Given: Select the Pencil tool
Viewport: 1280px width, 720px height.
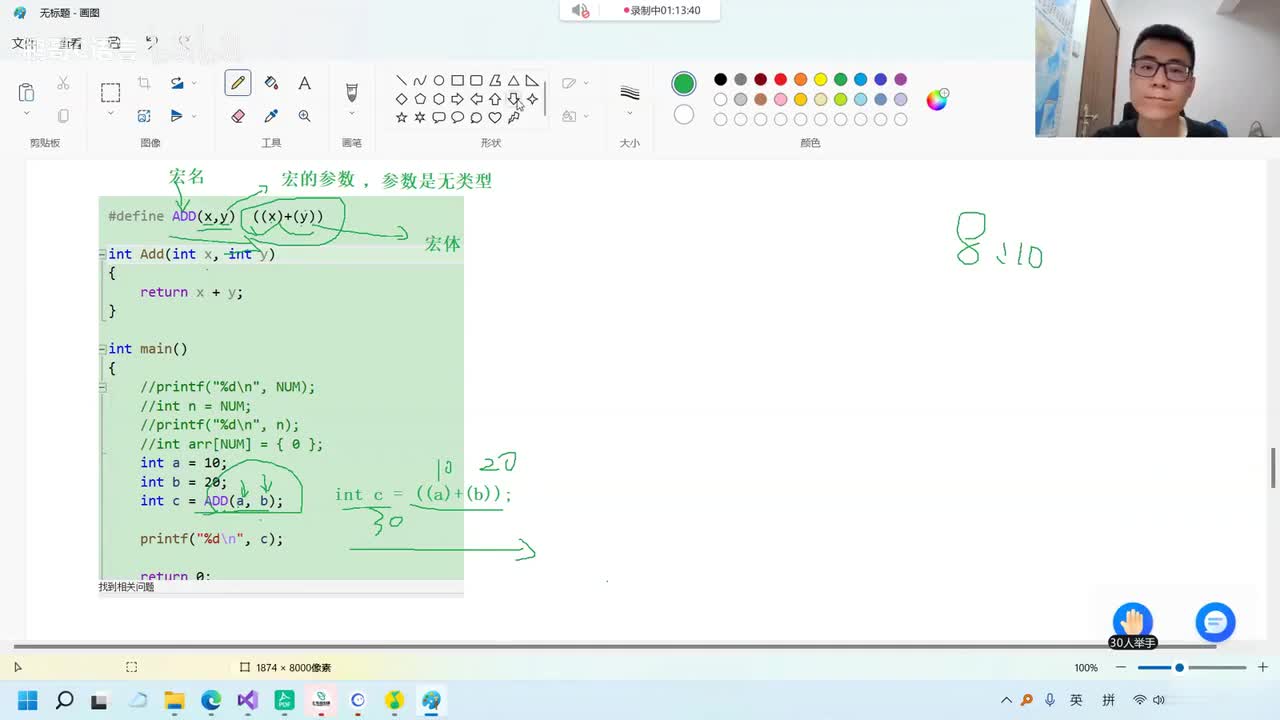Looking at the screenshot, I should pyautogui.click(x=238, y=83).
